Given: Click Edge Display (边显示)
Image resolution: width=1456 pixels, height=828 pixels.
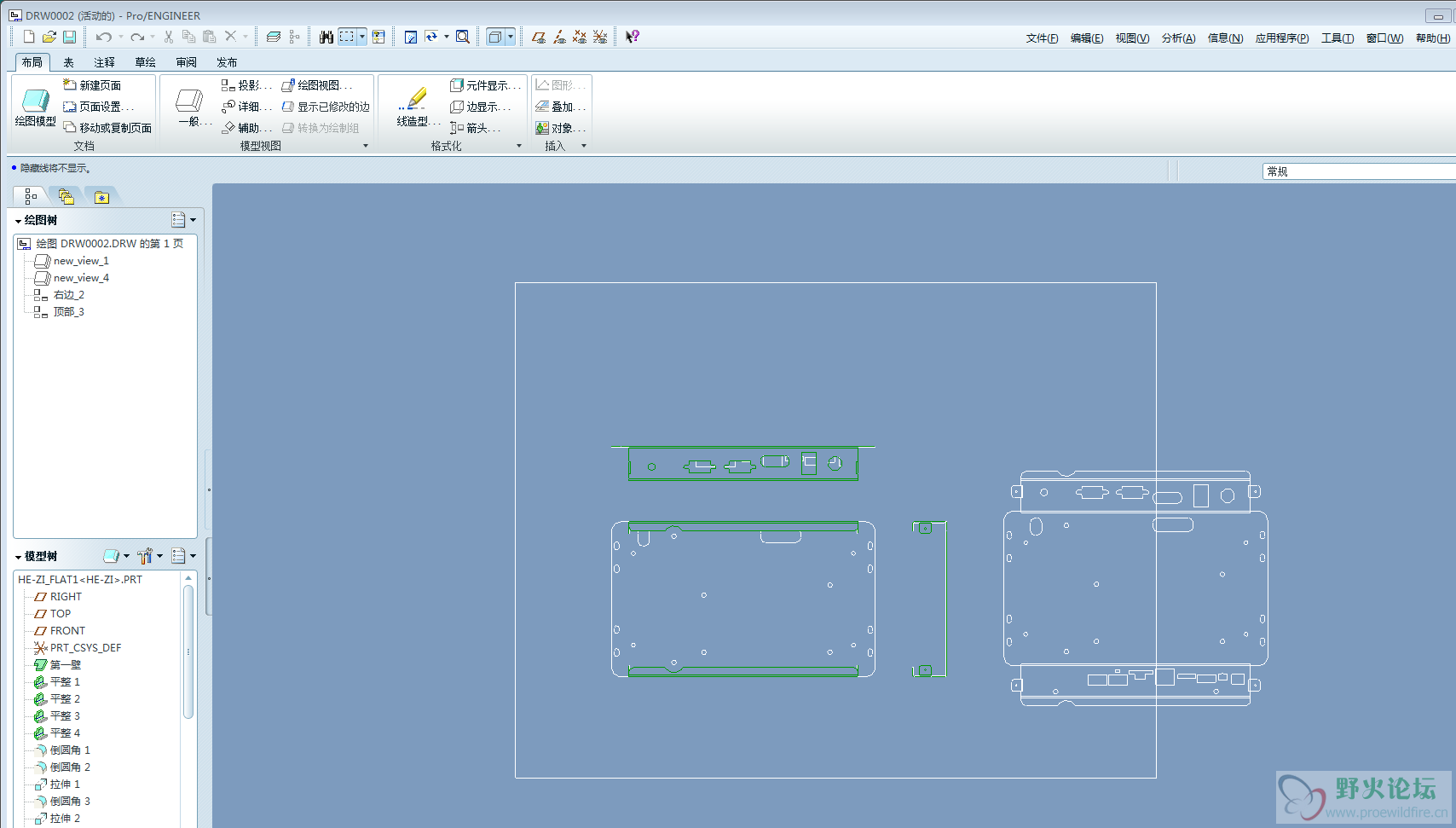Looking at the screenshot, I should (x=480, y=107).
